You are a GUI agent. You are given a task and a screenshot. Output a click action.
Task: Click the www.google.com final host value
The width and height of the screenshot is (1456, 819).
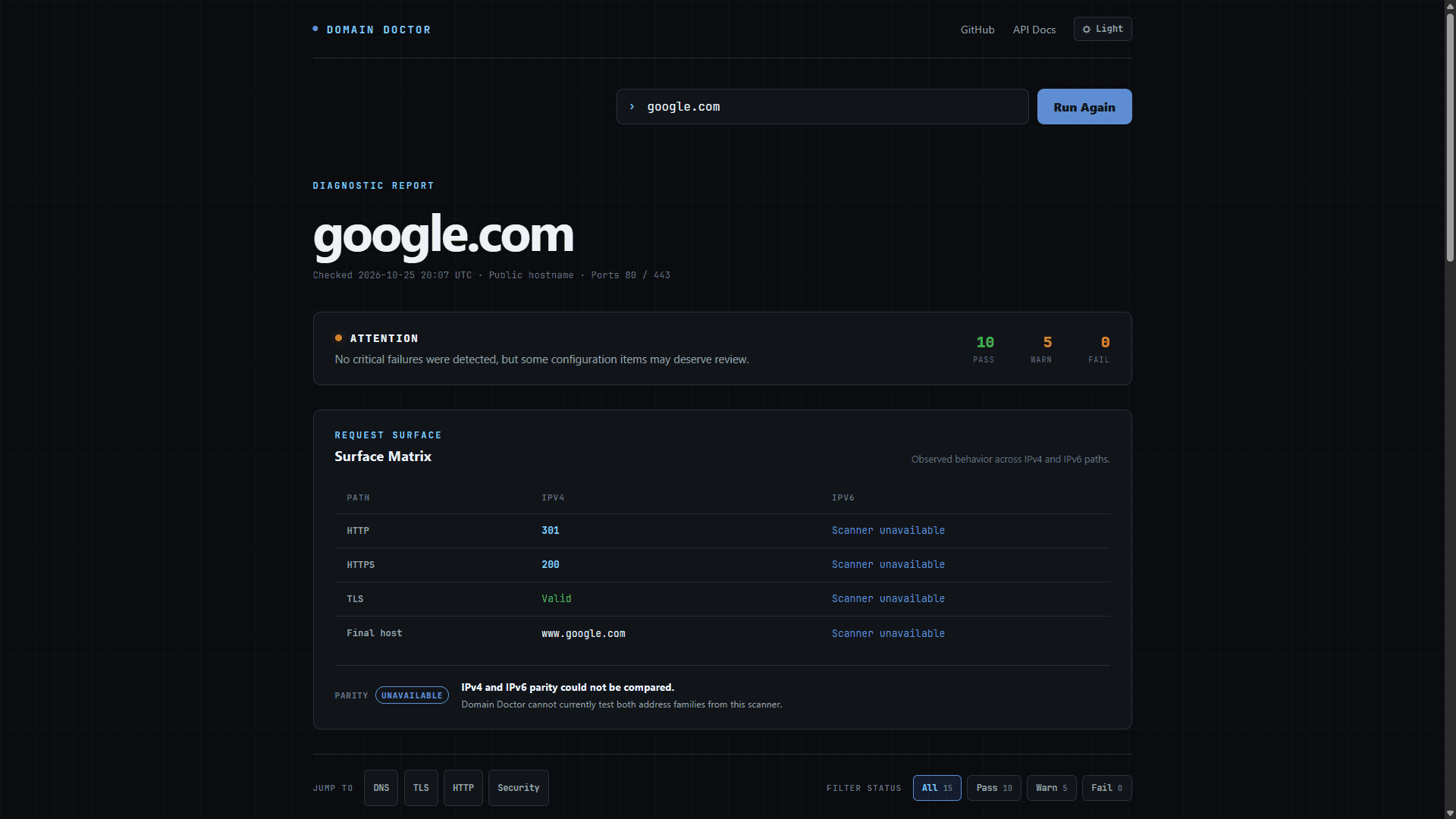pyautogui.click(x=583, y=634)
